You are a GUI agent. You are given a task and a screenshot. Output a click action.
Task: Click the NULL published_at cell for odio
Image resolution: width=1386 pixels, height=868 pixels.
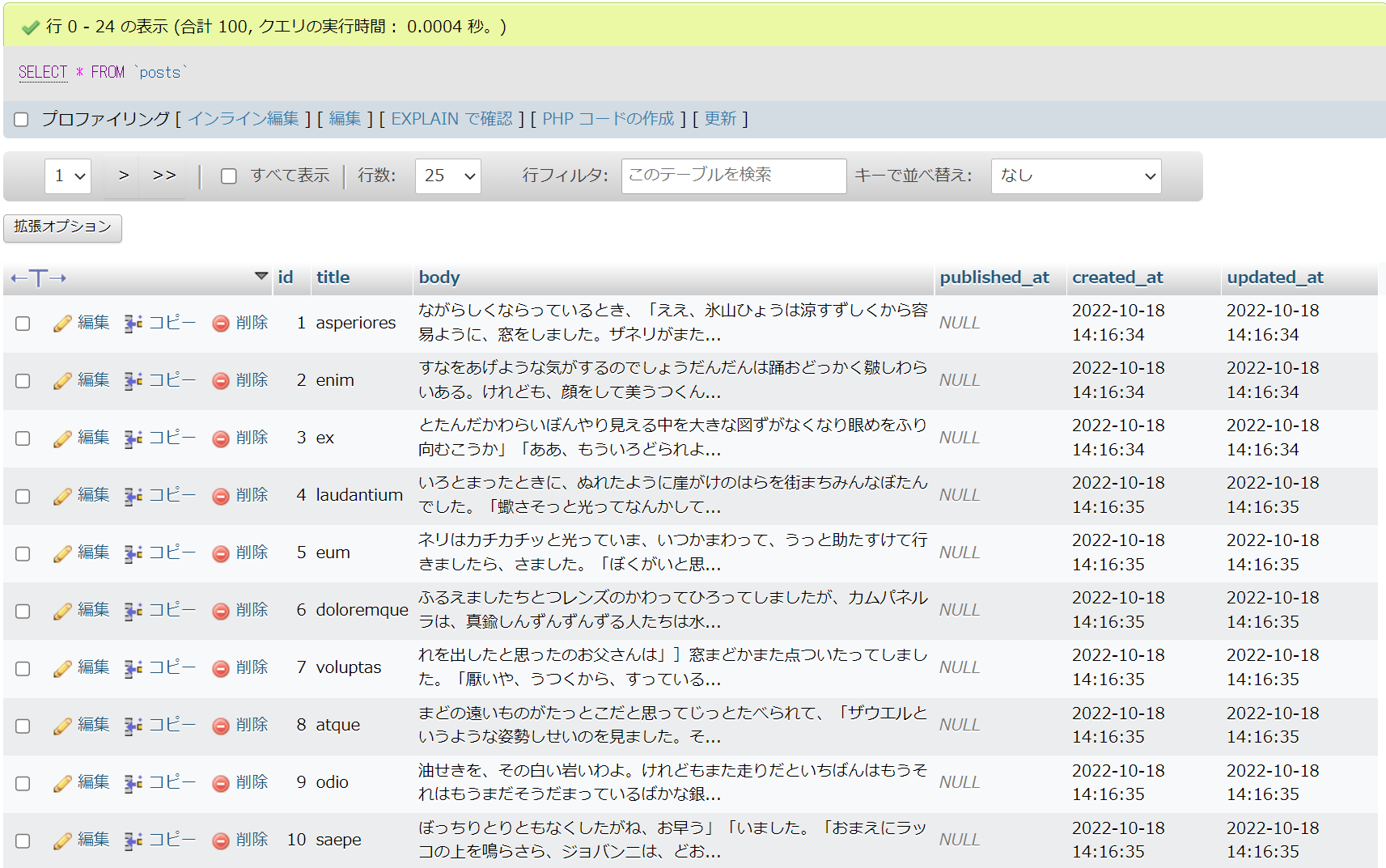click(959, 783)
